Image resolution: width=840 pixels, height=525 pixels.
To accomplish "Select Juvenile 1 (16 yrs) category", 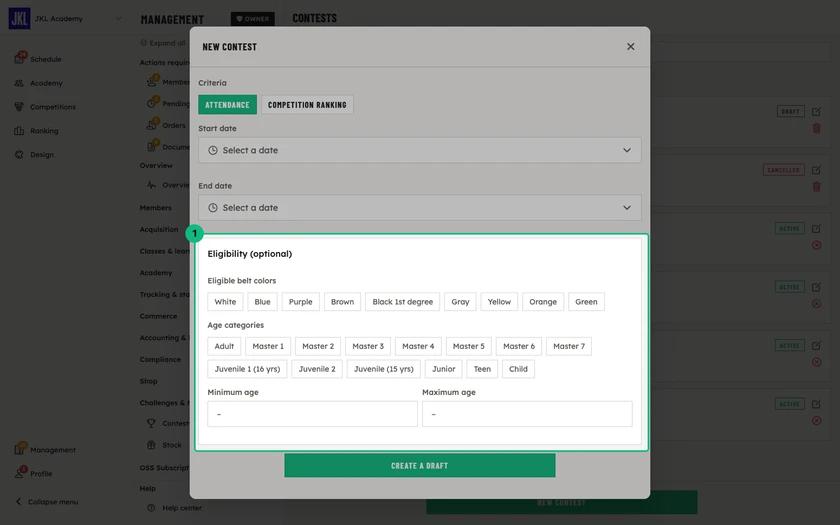I will (247, 369).
